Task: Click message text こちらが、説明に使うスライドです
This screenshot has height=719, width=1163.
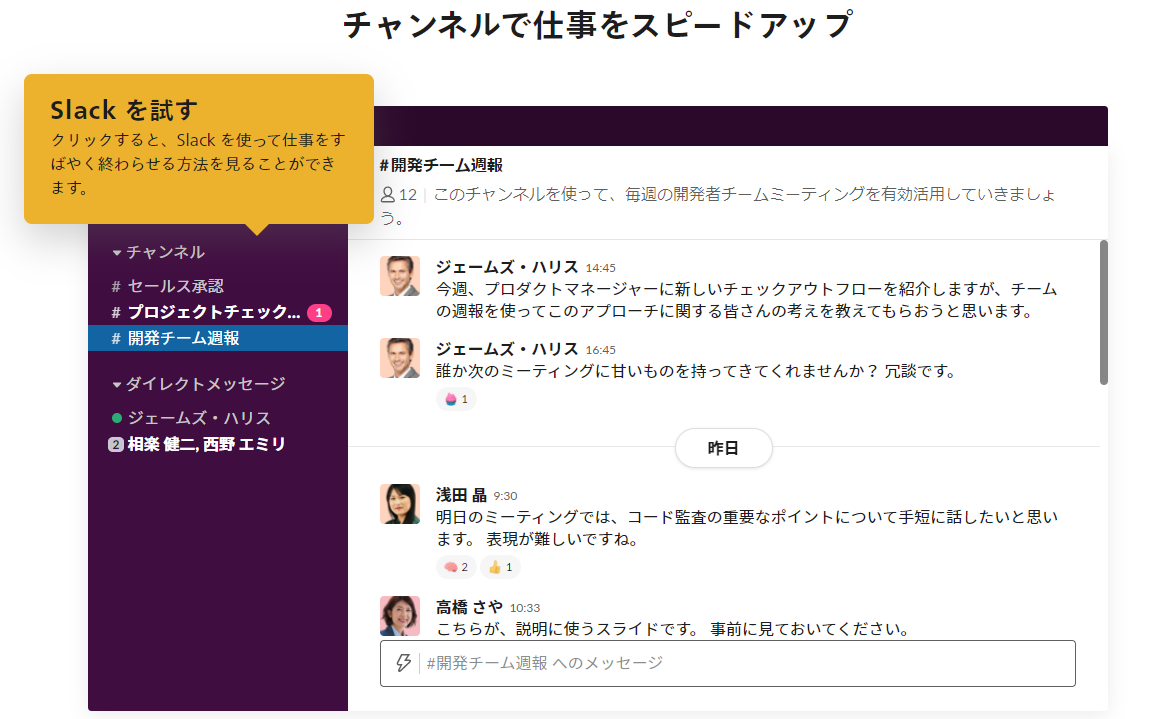Action: [673, 629]
